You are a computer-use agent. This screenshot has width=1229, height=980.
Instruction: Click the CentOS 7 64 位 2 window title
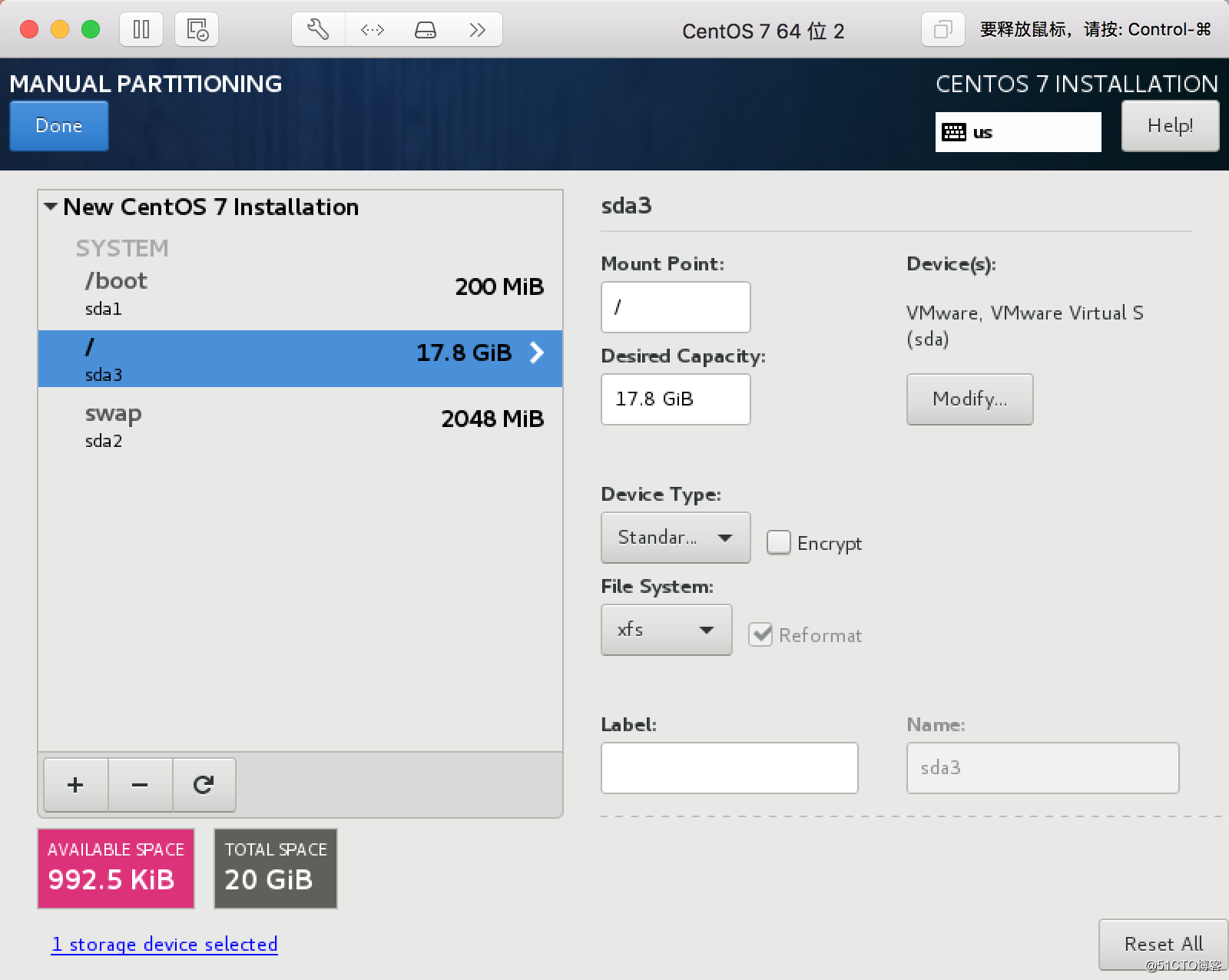tap(763, 31)
